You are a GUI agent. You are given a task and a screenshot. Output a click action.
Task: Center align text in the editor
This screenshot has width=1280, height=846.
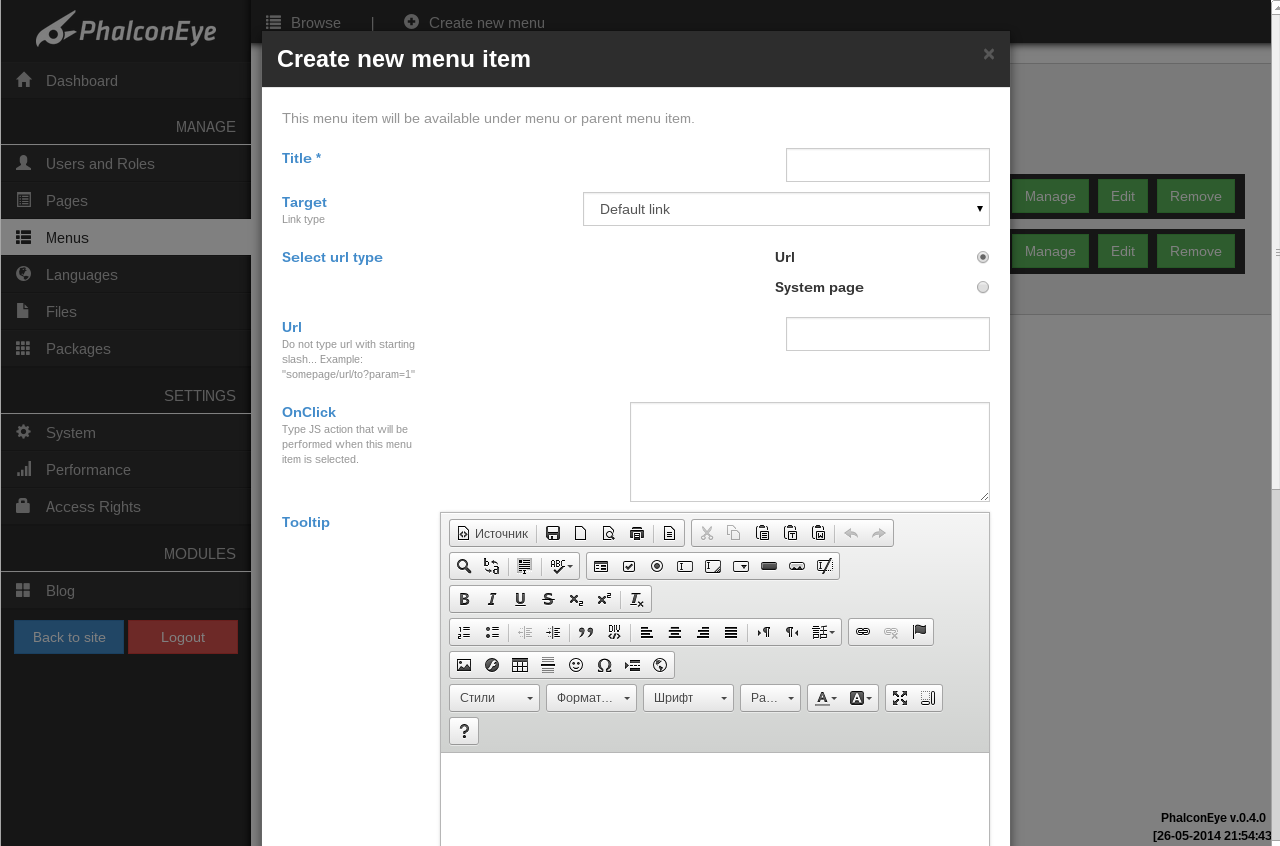coord(675,632)
